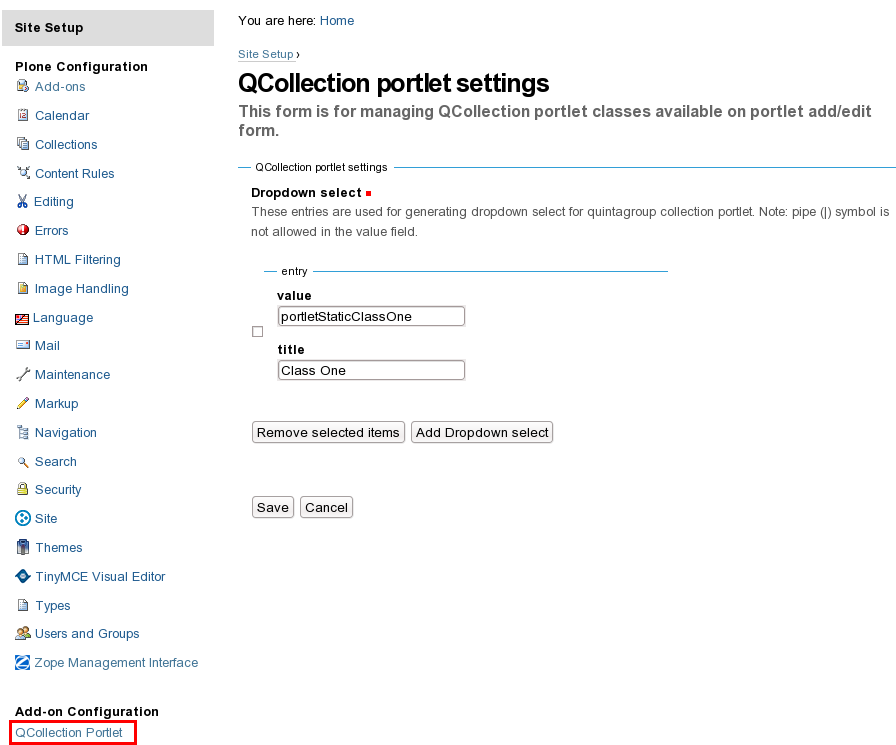
Task: Focus the value text field
Action: (371, 317)
